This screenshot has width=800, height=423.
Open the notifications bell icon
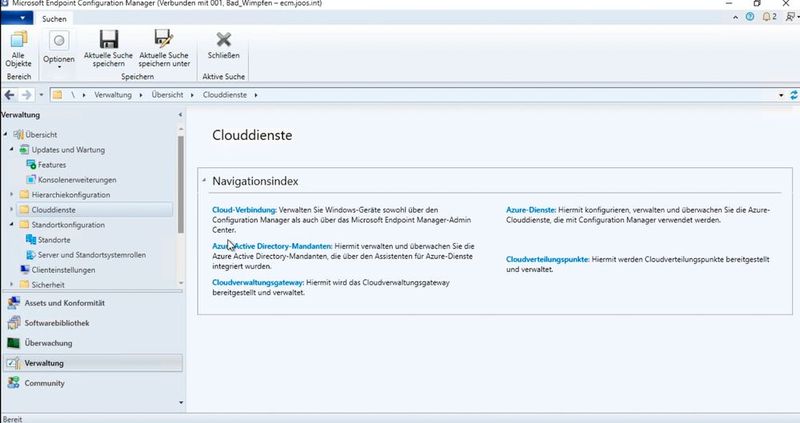pyautogui.click(x=766, y=17)
